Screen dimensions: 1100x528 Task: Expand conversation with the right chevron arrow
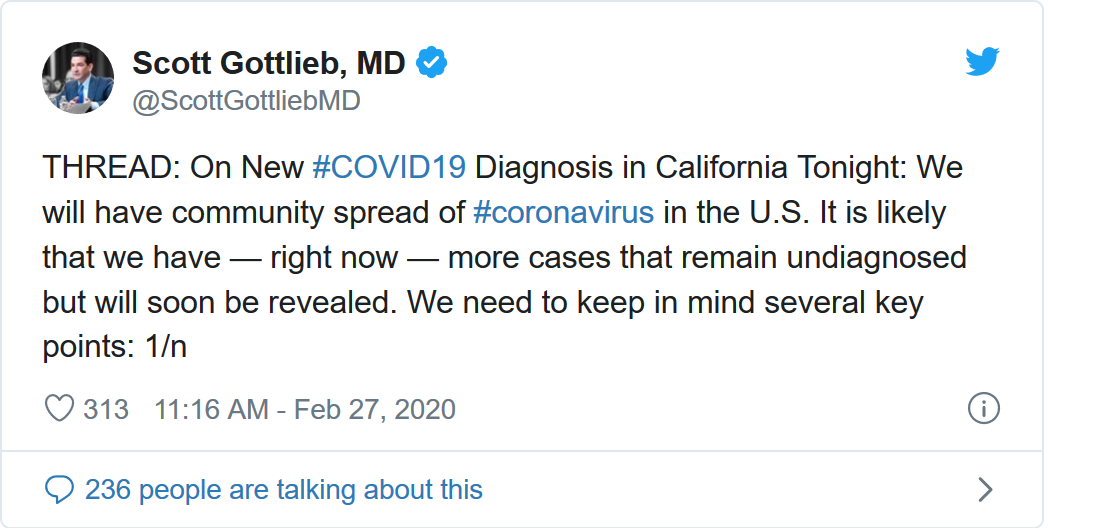click(x=985, y=489)
